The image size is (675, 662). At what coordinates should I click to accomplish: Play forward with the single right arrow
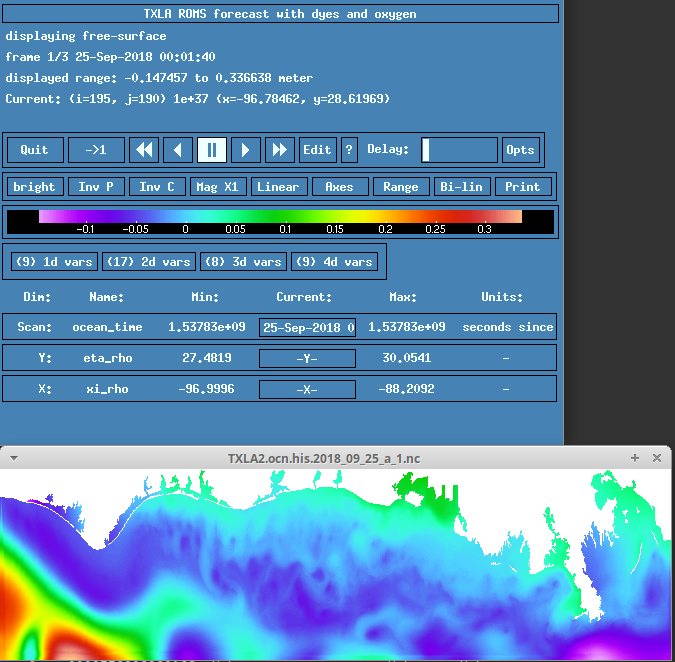tap(246, 150)
